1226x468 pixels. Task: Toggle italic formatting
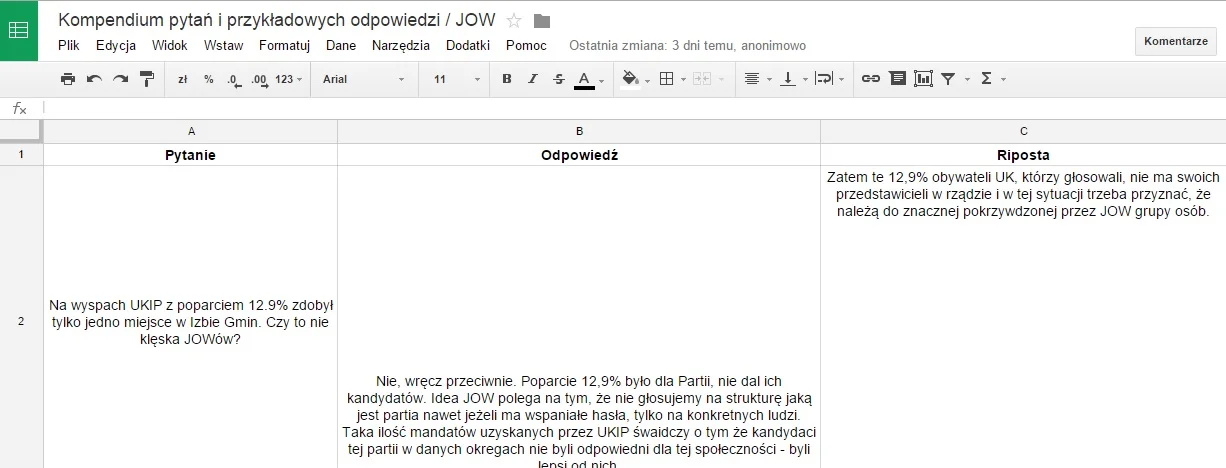pos(533,79)
